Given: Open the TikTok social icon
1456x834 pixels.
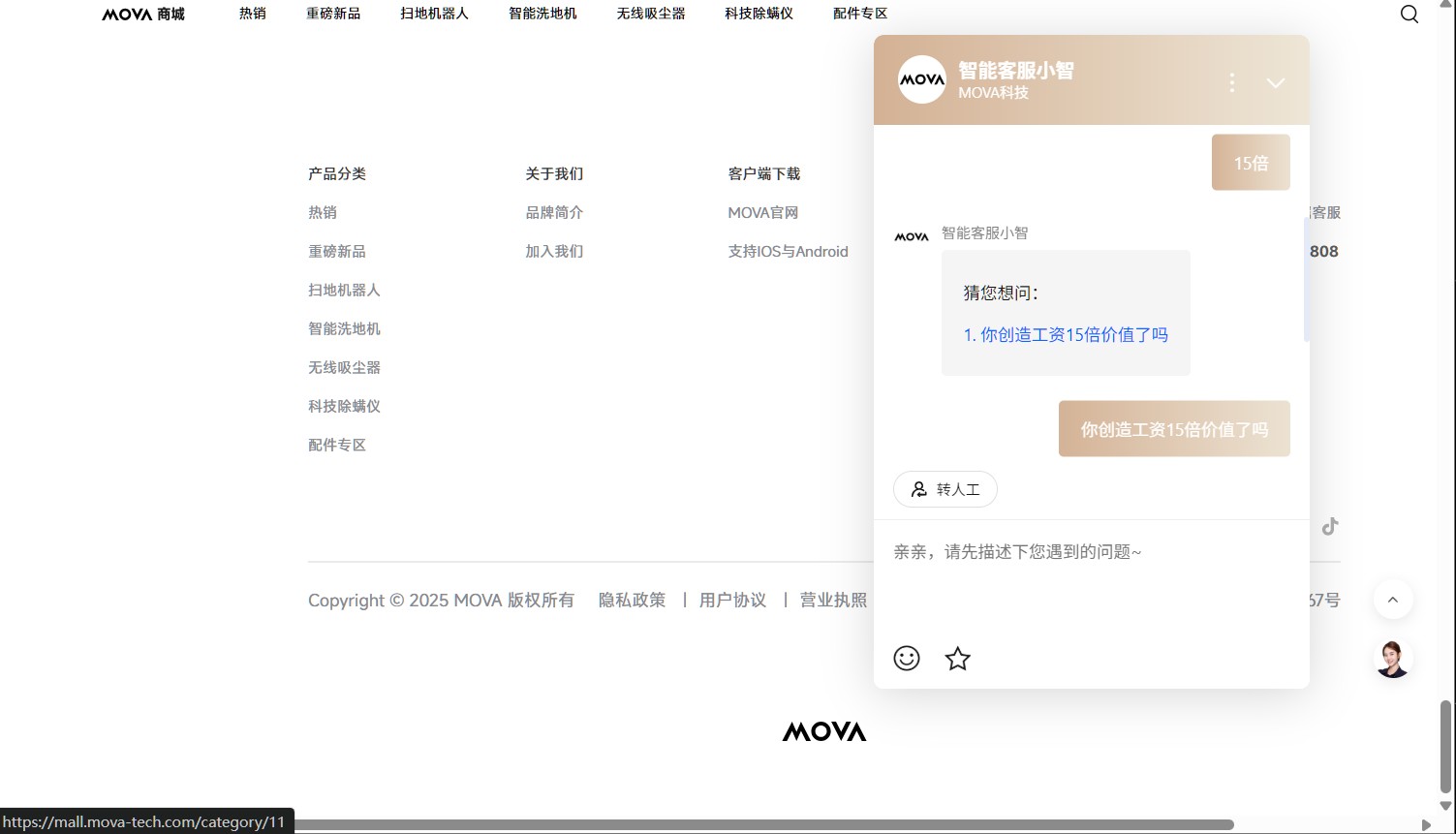Looking at the screenshot, I should coord(1330,526).
